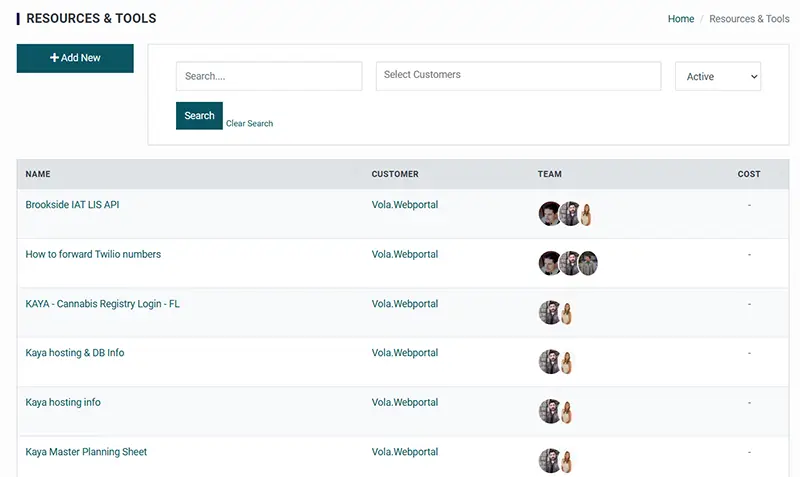
Task: Click blonde woman avatar in Brookside IAT row
Action: 587,215
